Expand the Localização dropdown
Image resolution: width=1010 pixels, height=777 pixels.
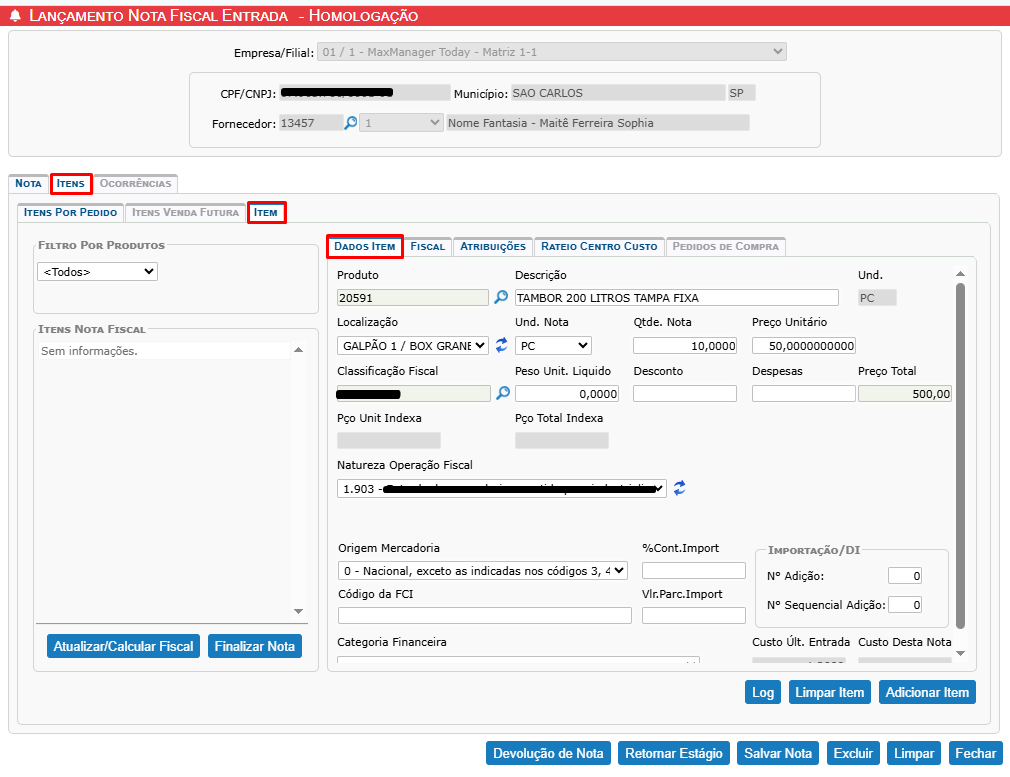point(413,345)
